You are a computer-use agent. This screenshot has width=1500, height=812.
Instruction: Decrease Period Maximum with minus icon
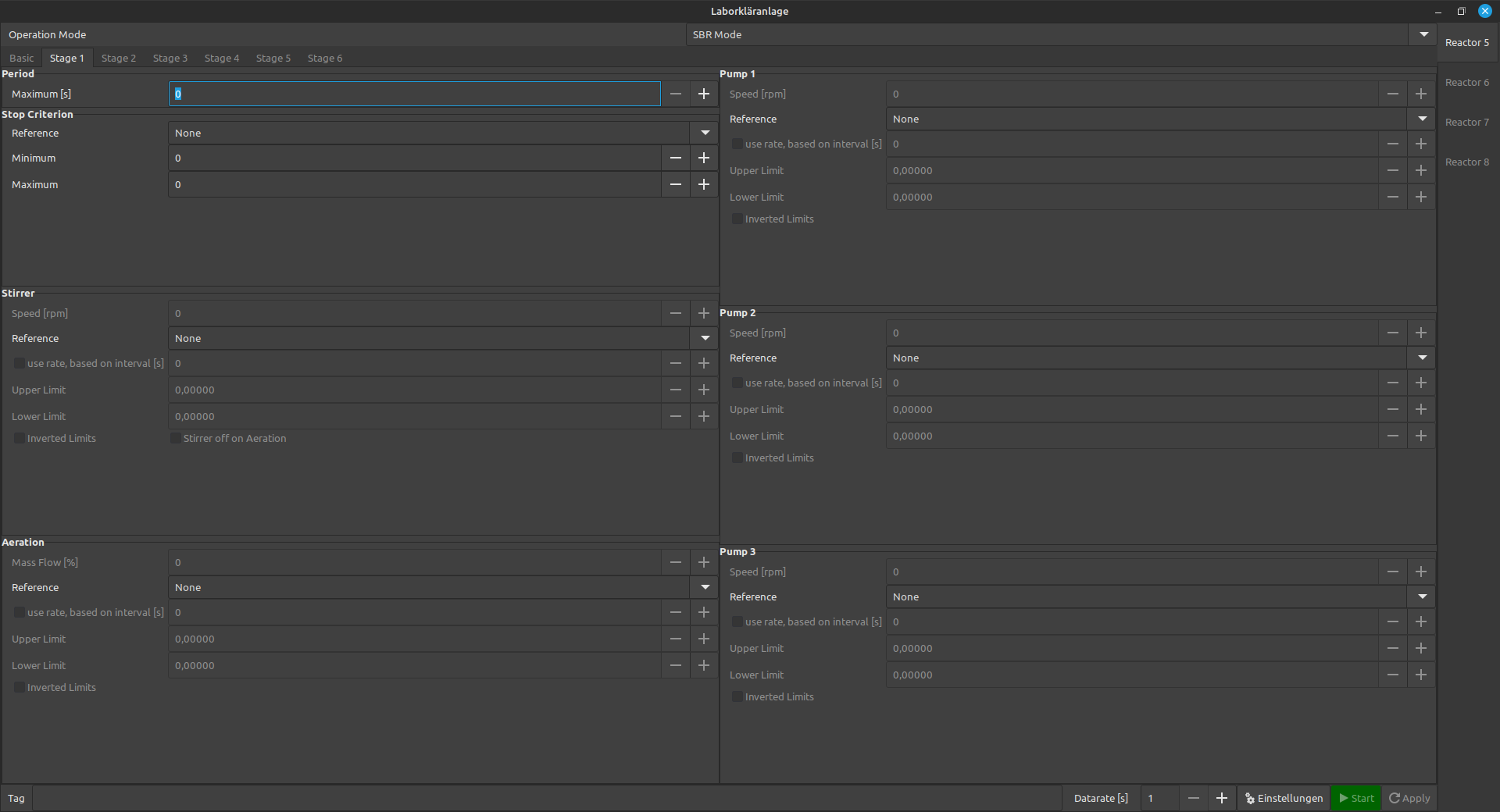click(675, 94)
